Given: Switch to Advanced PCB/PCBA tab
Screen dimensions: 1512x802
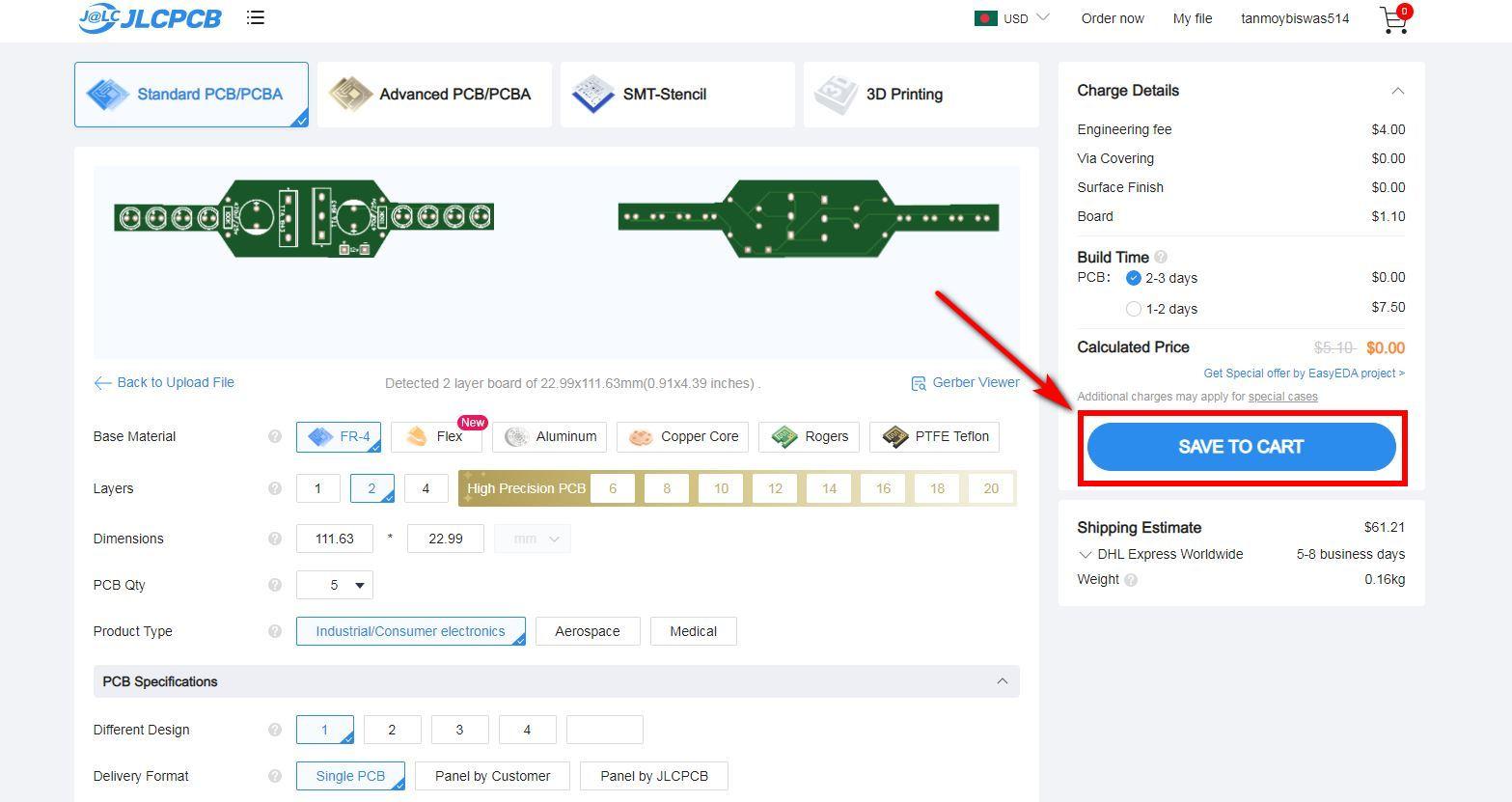Looking at the screenshot, I should tap(434, 95).
